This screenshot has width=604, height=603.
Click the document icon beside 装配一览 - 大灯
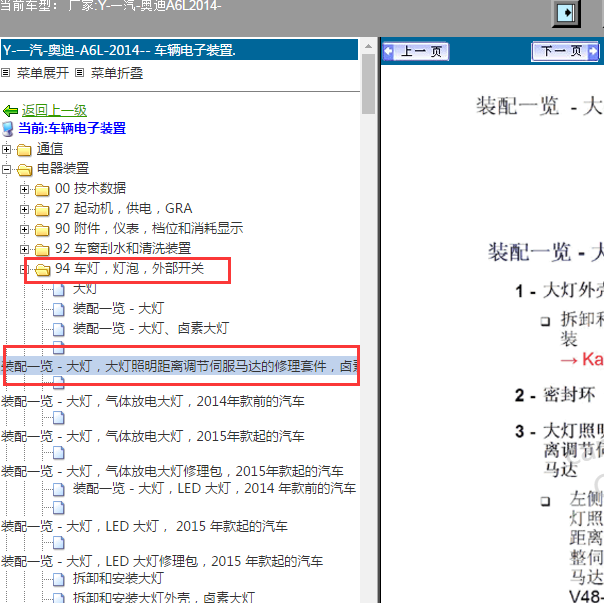pyautogui.click(x=59, y=309)
